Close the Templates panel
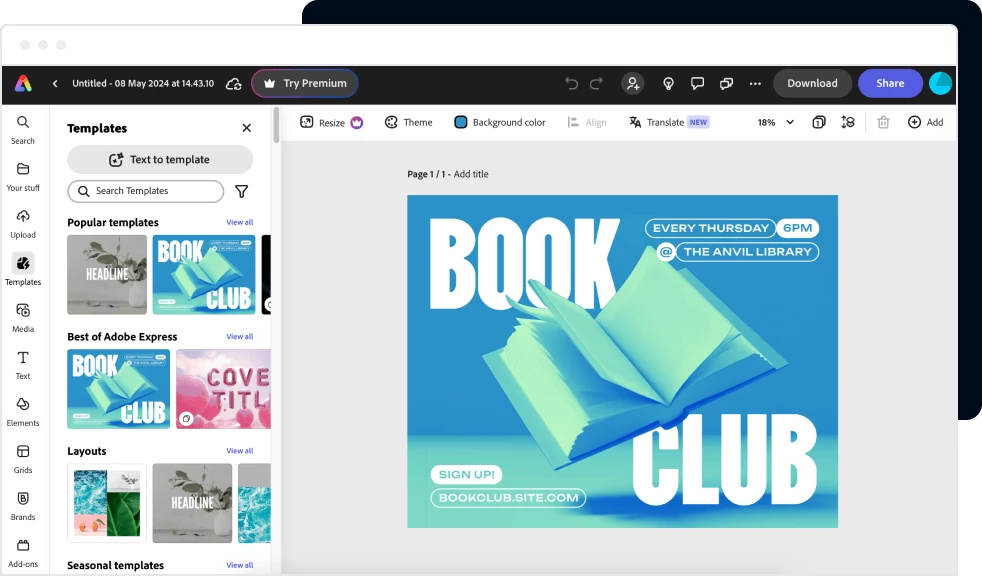 [x=247, y=128]
